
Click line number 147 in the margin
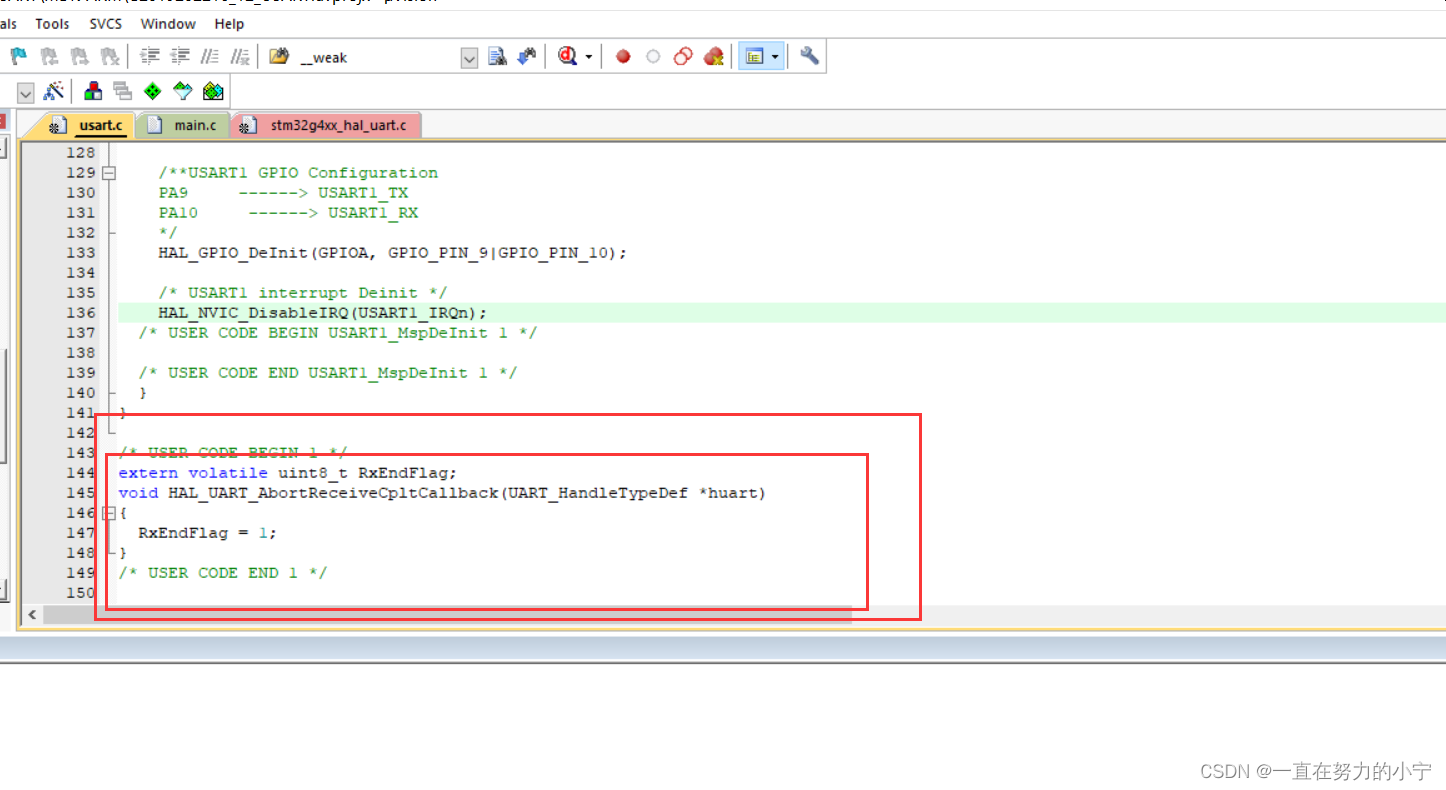(80, 533)
